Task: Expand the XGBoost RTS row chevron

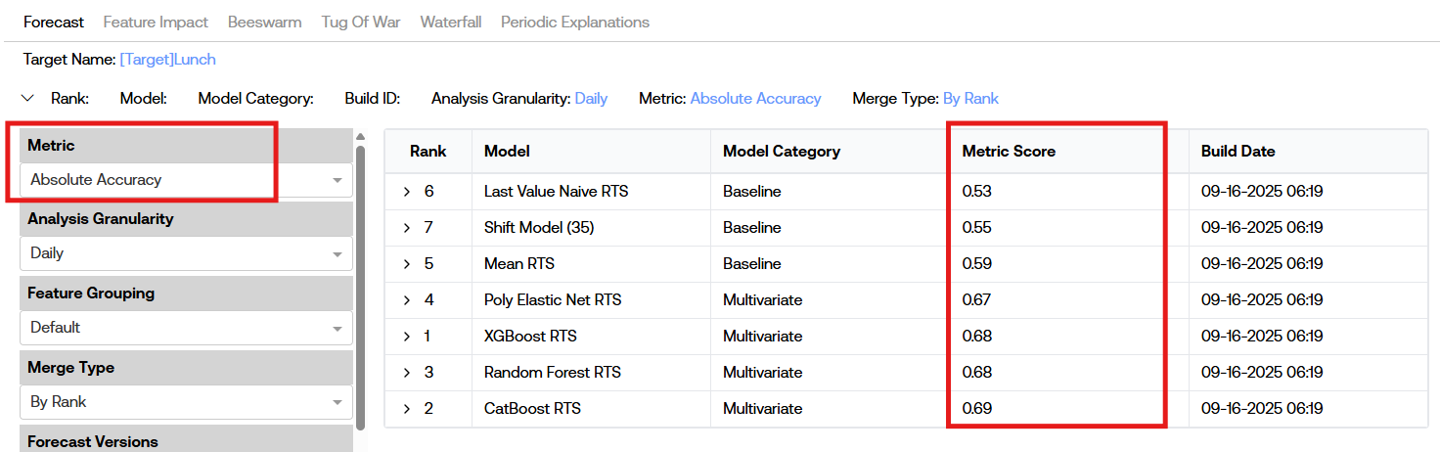Action: click(x=407, y=336)
